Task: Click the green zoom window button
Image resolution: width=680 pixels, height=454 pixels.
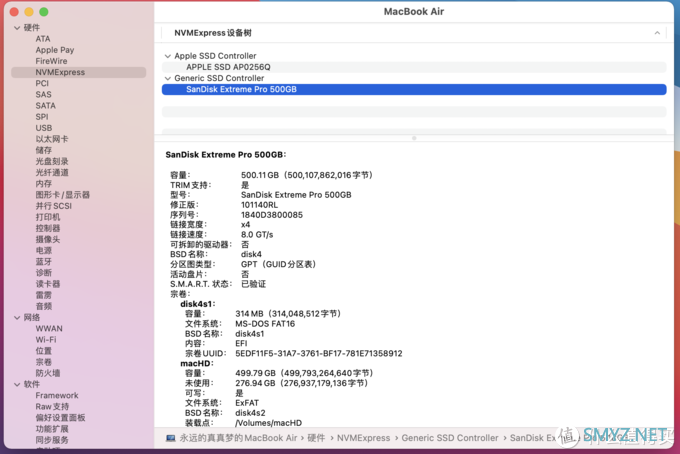Action: click(44, 12)
